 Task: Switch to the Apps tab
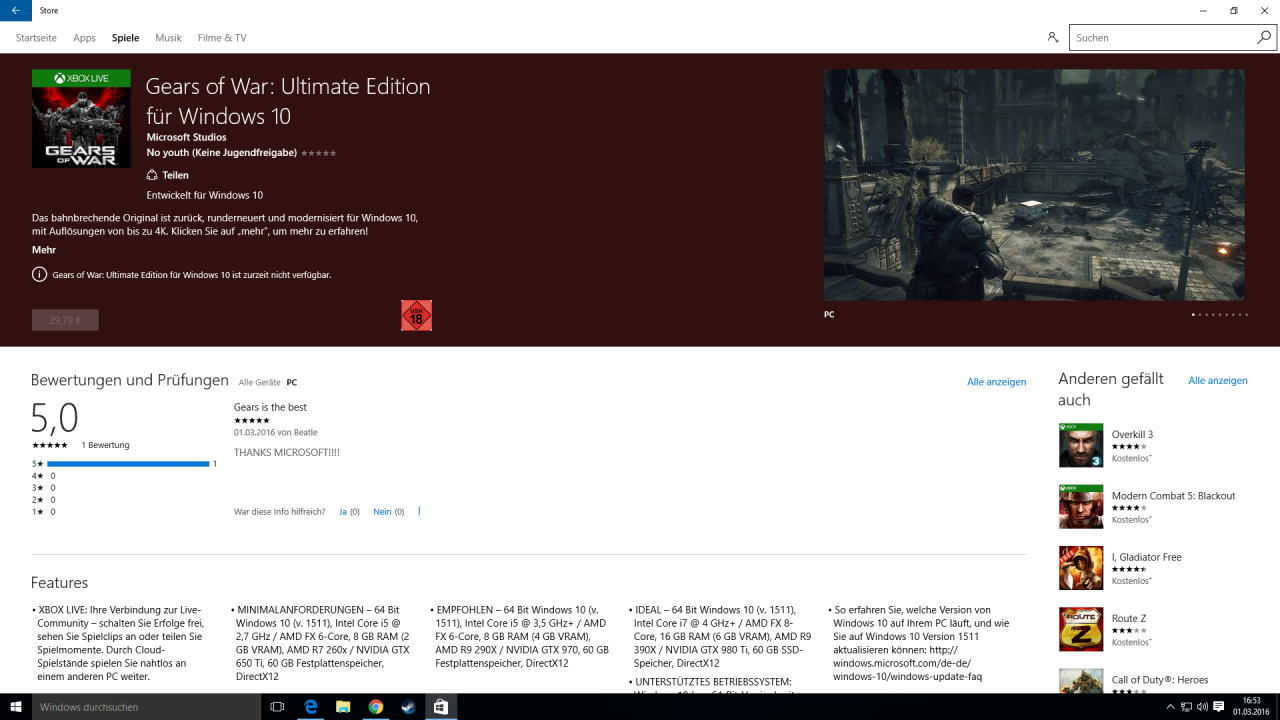tap(84, 38)
